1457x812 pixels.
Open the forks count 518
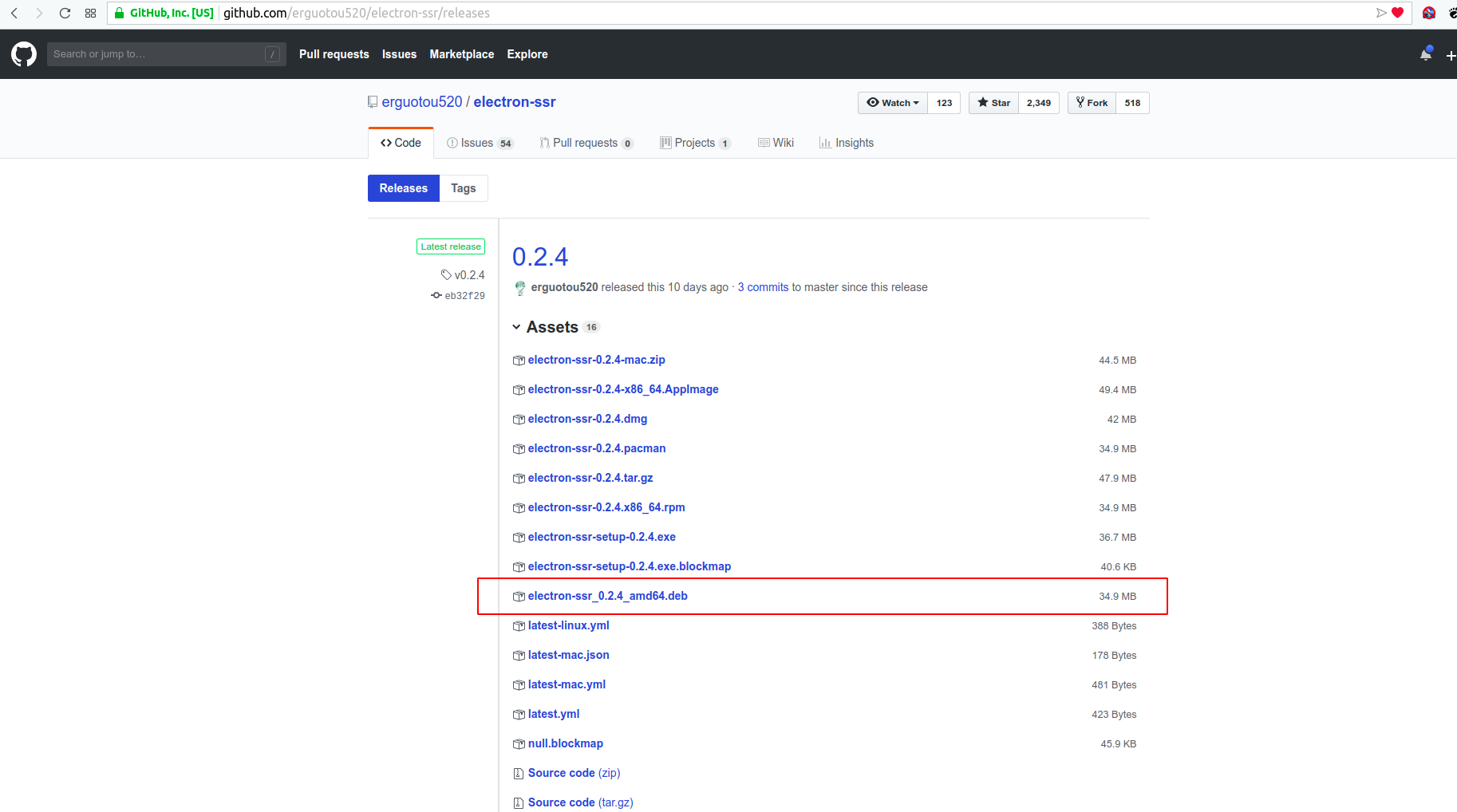click(x=1132, y=103)
